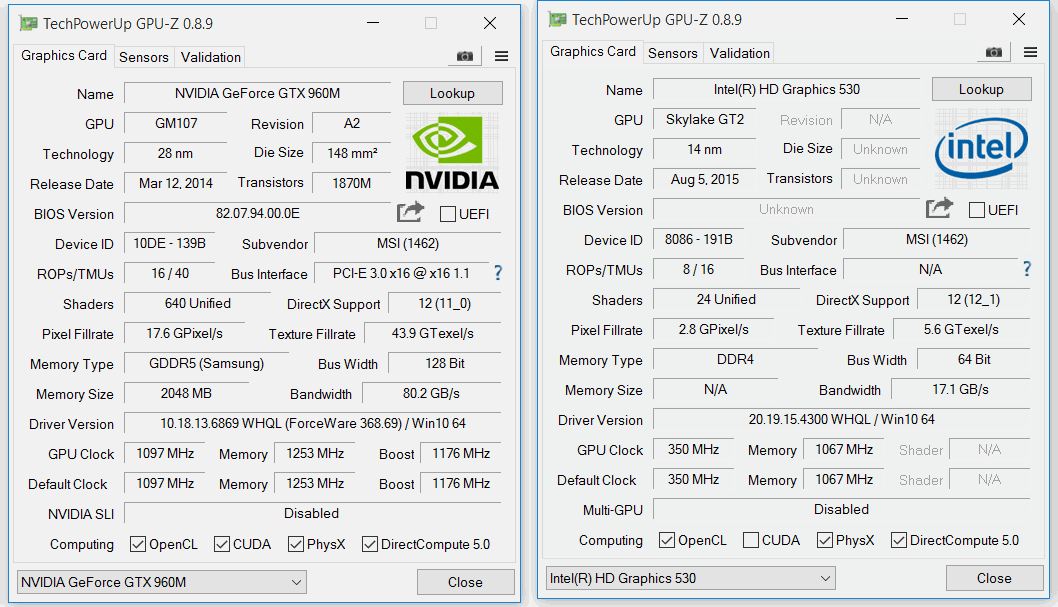This screenshot has height=607, width=1058.
Task: Click the Transistors value 1870M
Action: (x=352, y=183)
